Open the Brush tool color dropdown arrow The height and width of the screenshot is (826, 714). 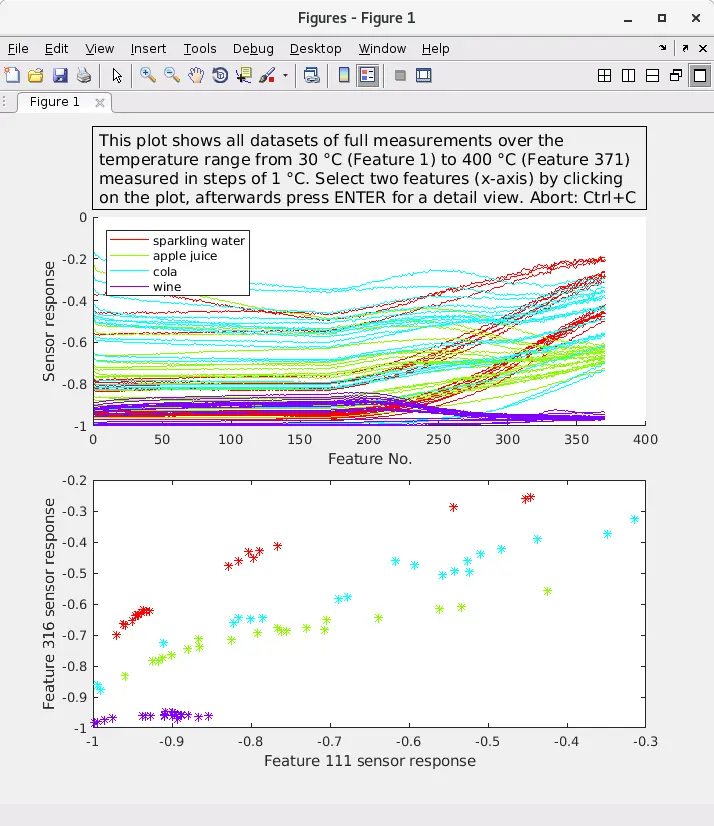[x=285, y=75]
